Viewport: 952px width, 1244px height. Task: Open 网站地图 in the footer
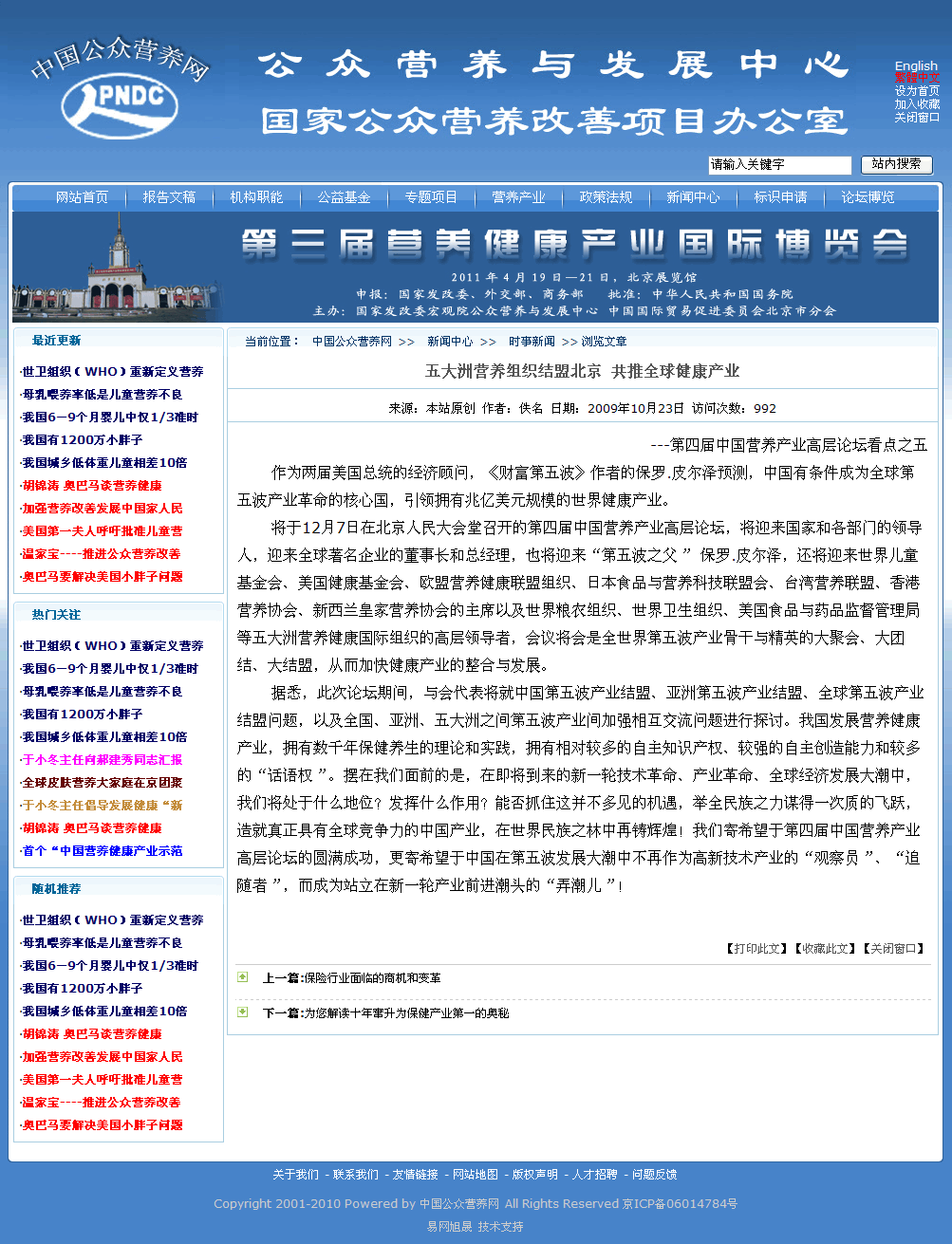tap(476, 1175)
